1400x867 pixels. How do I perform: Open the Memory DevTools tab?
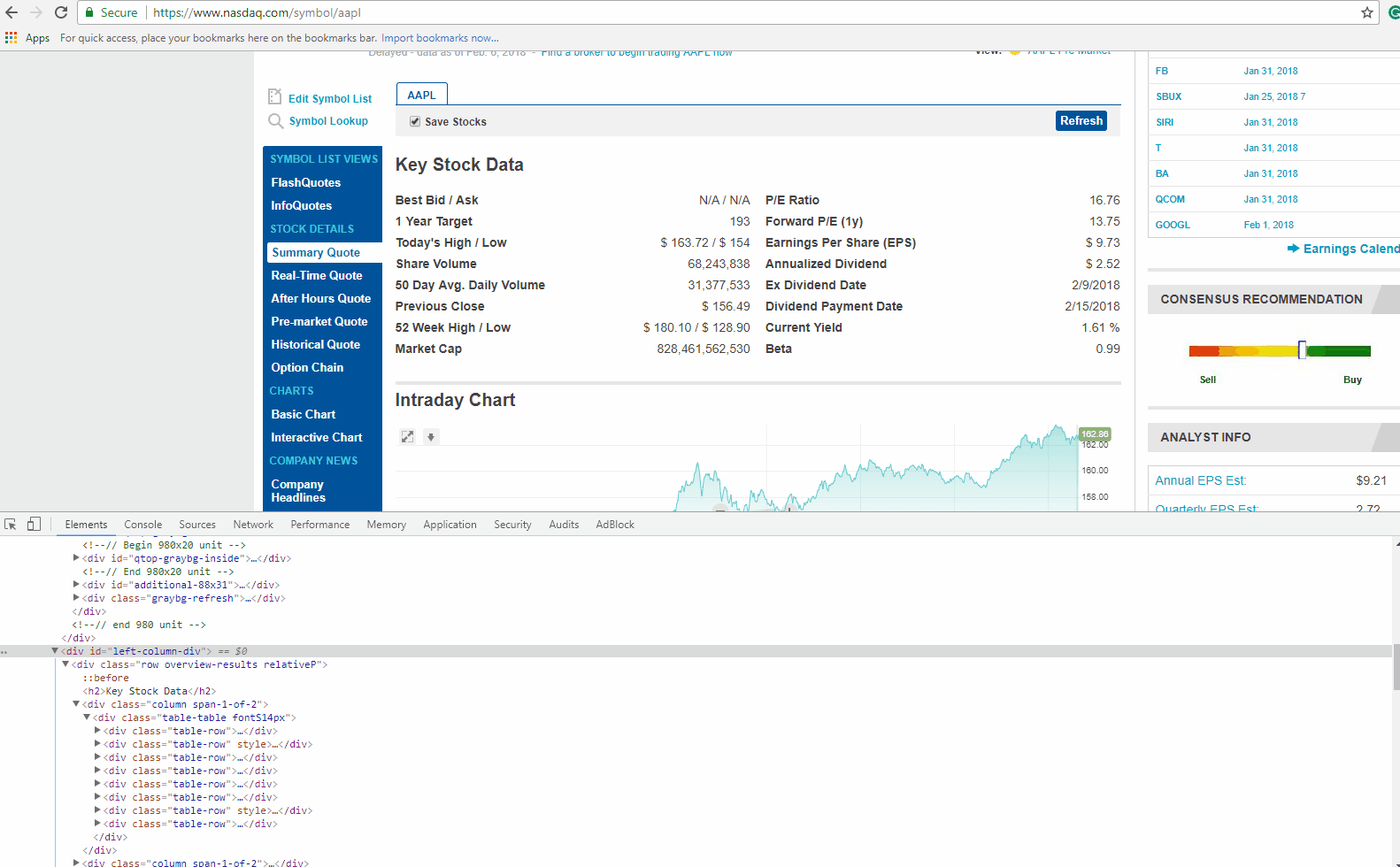[x=387, y=525]
